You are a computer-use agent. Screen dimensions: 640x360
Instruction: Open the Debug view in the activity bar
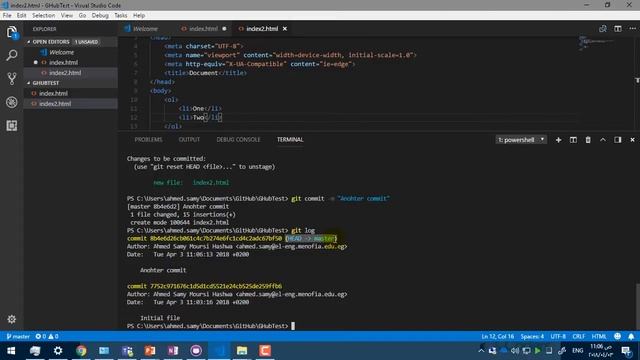[12, 102]
